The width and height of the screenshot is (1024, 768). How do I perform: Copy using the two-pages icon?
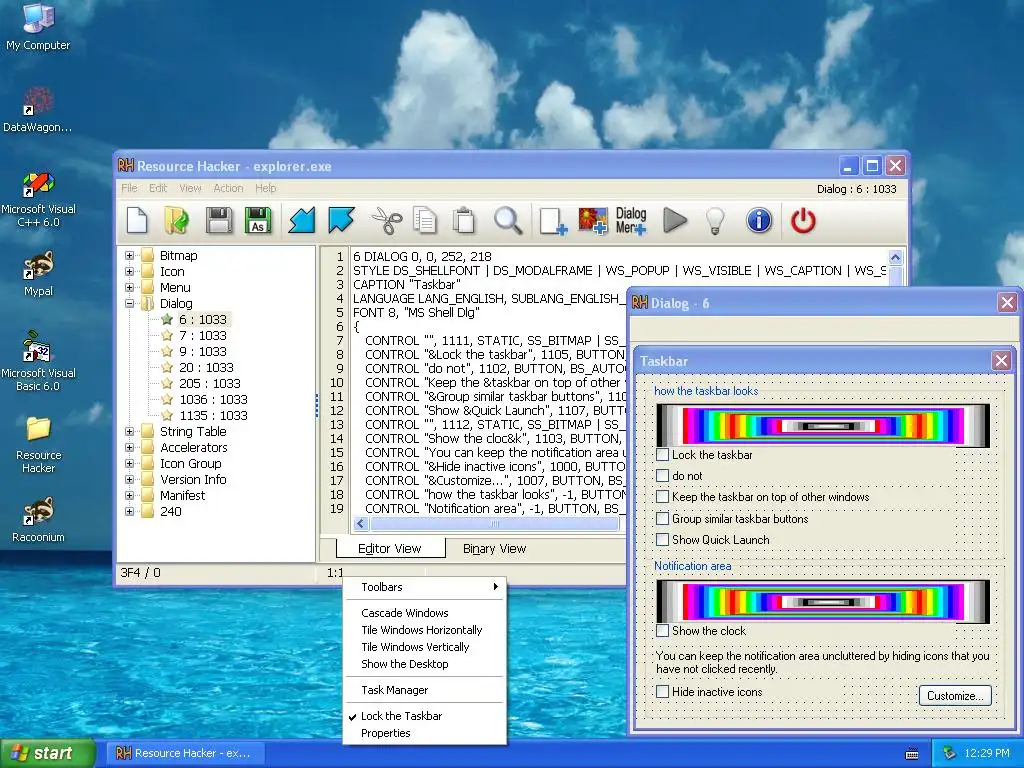pos(425,220)
